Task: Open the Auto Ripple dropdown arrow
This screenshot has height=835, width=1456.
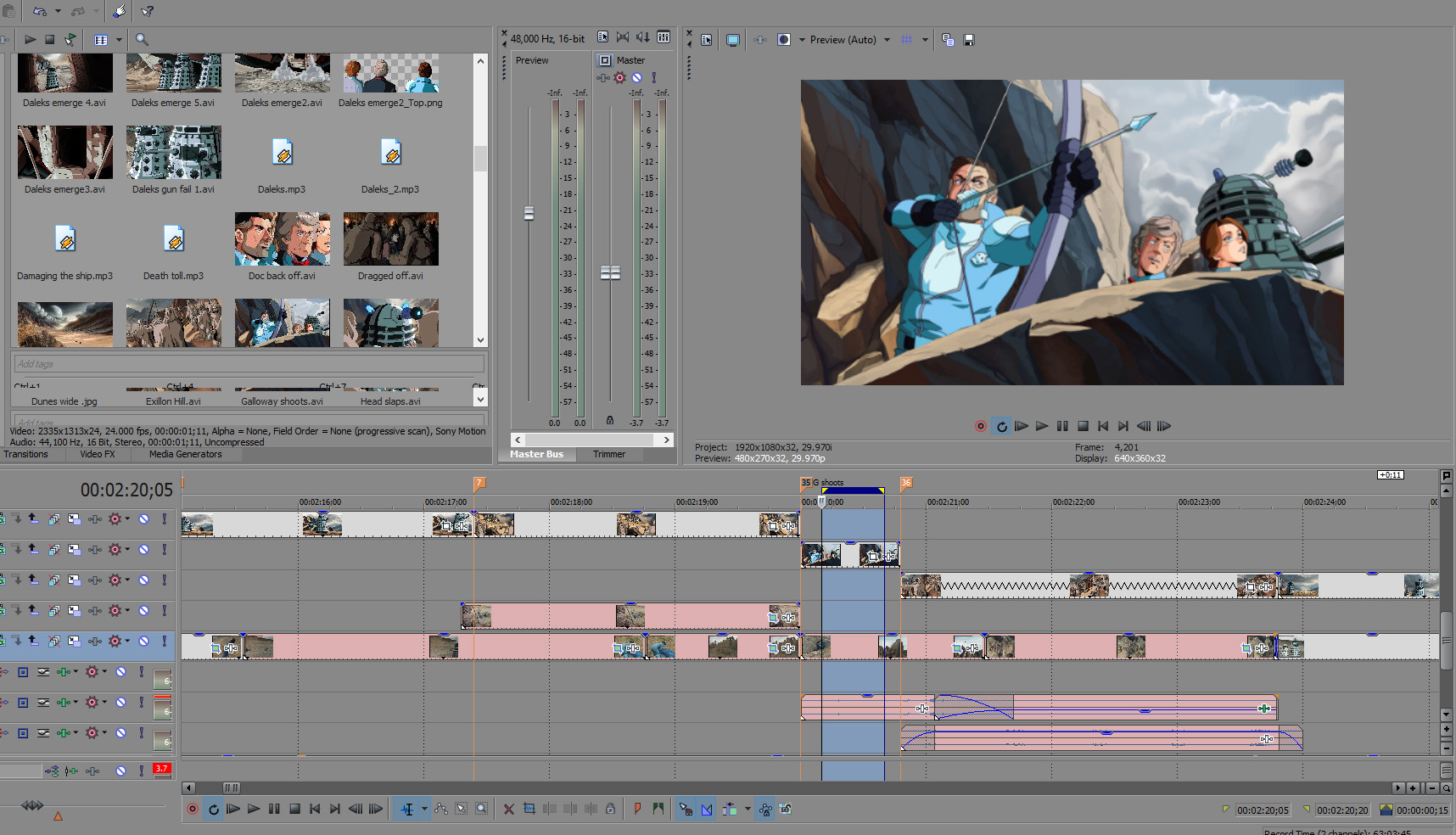Action: click(748, 810)
